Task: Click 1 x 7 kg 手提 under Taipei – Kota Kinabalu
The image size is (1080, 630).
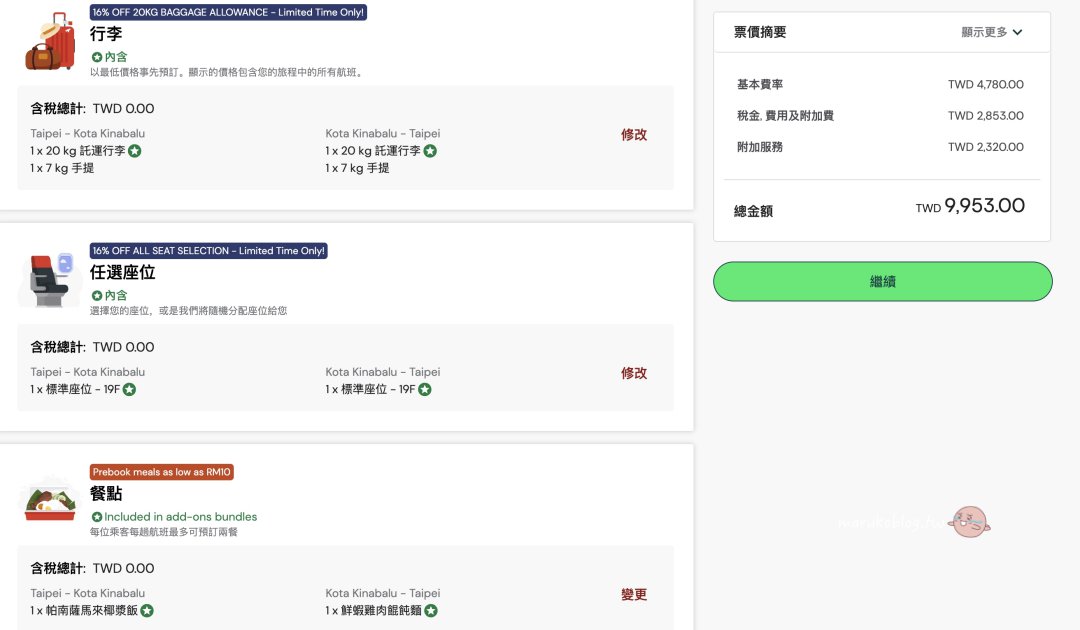Action: coord(62,168)
